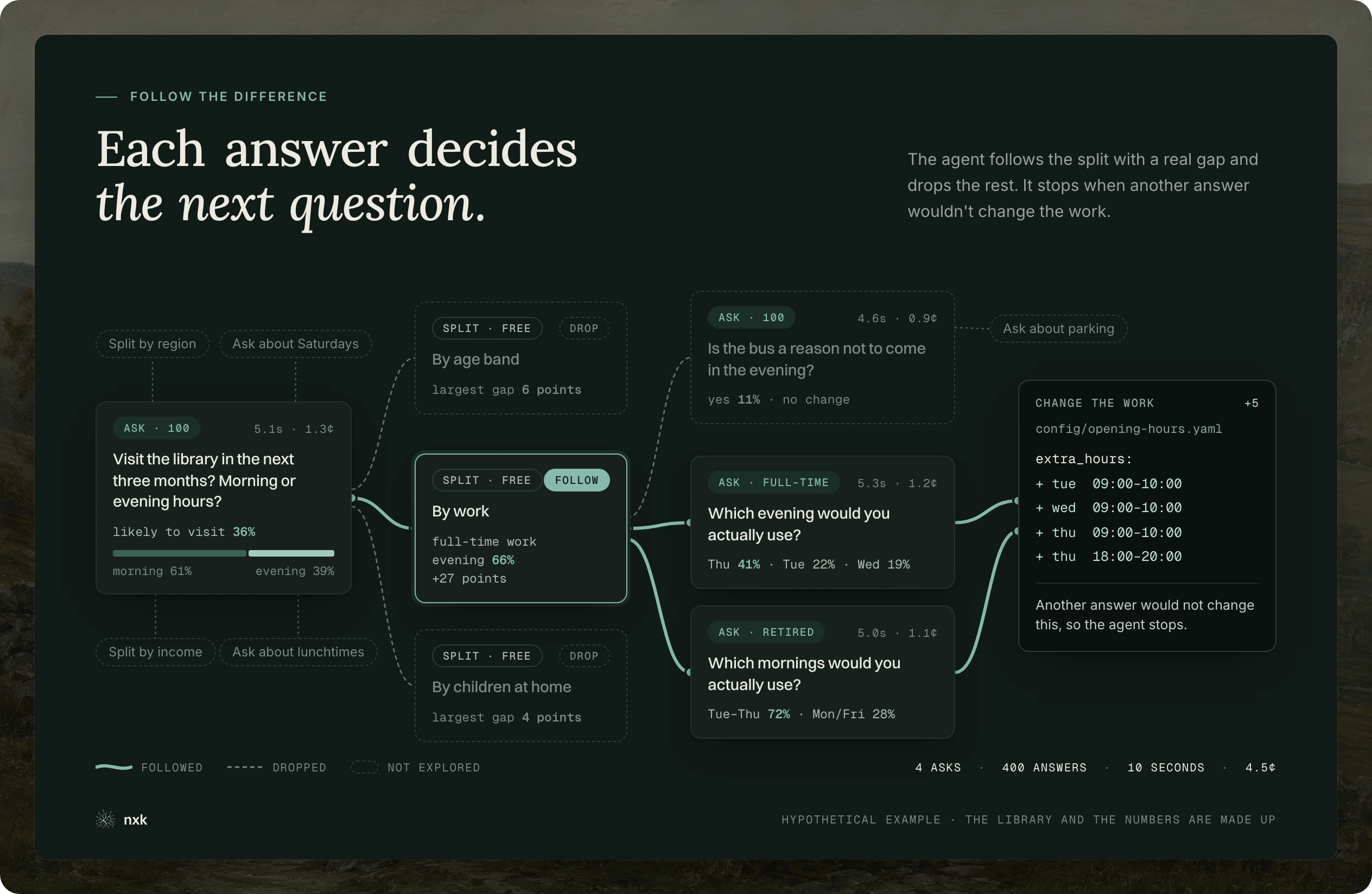This screenshot has width=1372, height=894.
Task: Click 'CHANGE THE WORK' panel heading
Action: tap(1094, 403)
